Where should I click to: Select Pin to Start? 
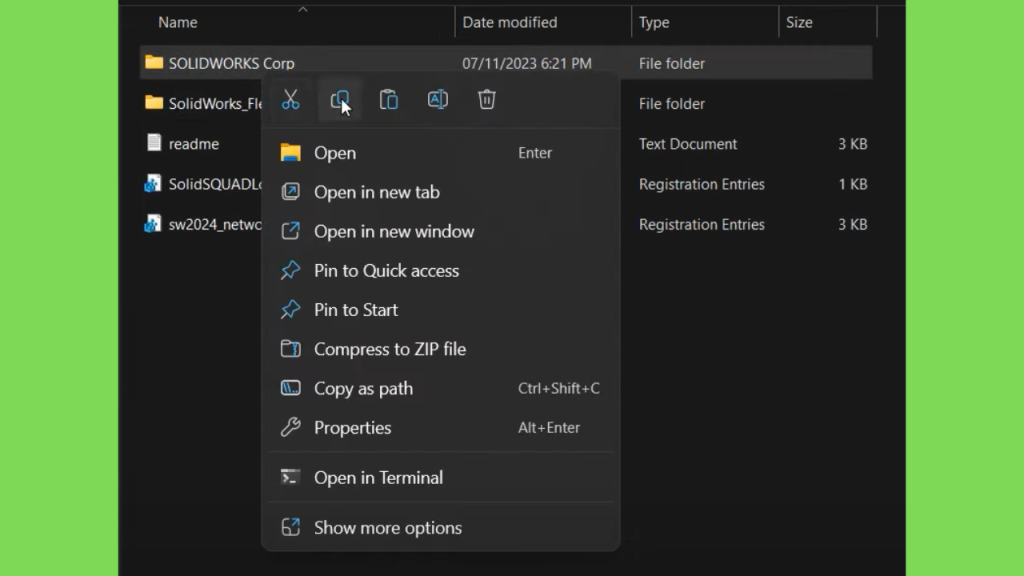click(x=441, y=310)
